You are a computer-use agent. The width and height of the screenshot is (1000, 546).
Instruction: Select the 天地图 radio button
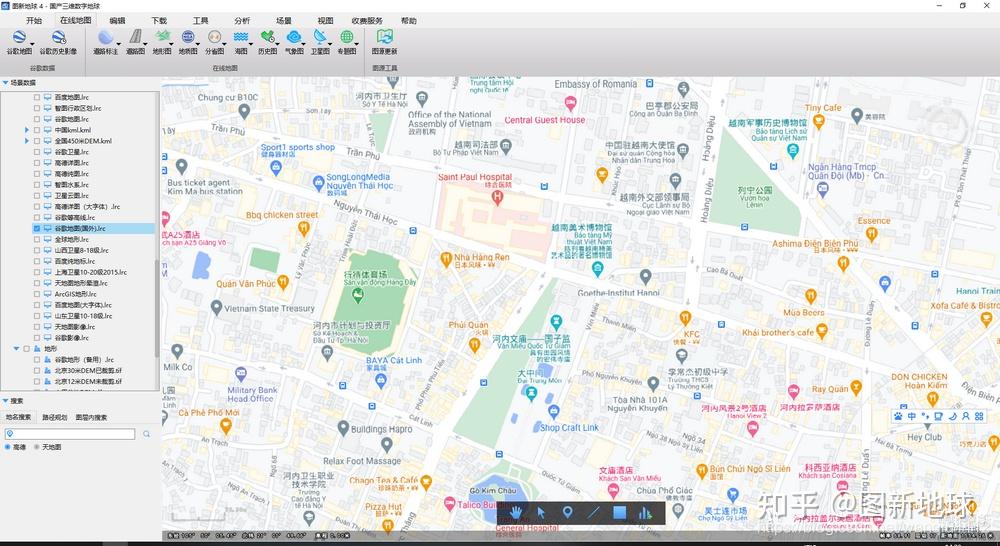(36, 447)
